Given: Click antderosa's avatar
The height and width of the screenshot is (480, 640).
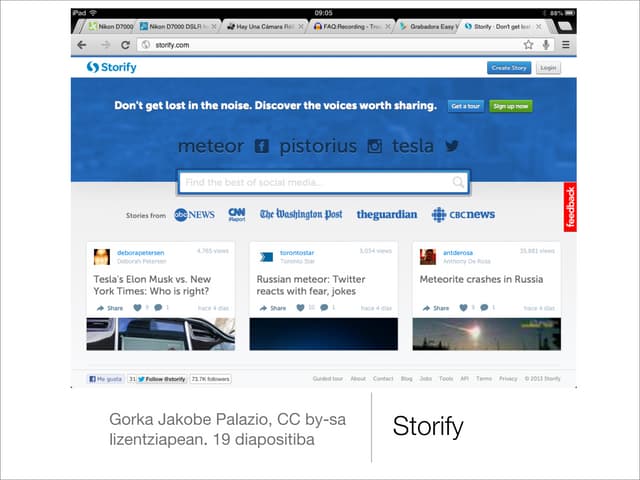Looking at the screenshot, I should tap(428, 257).
